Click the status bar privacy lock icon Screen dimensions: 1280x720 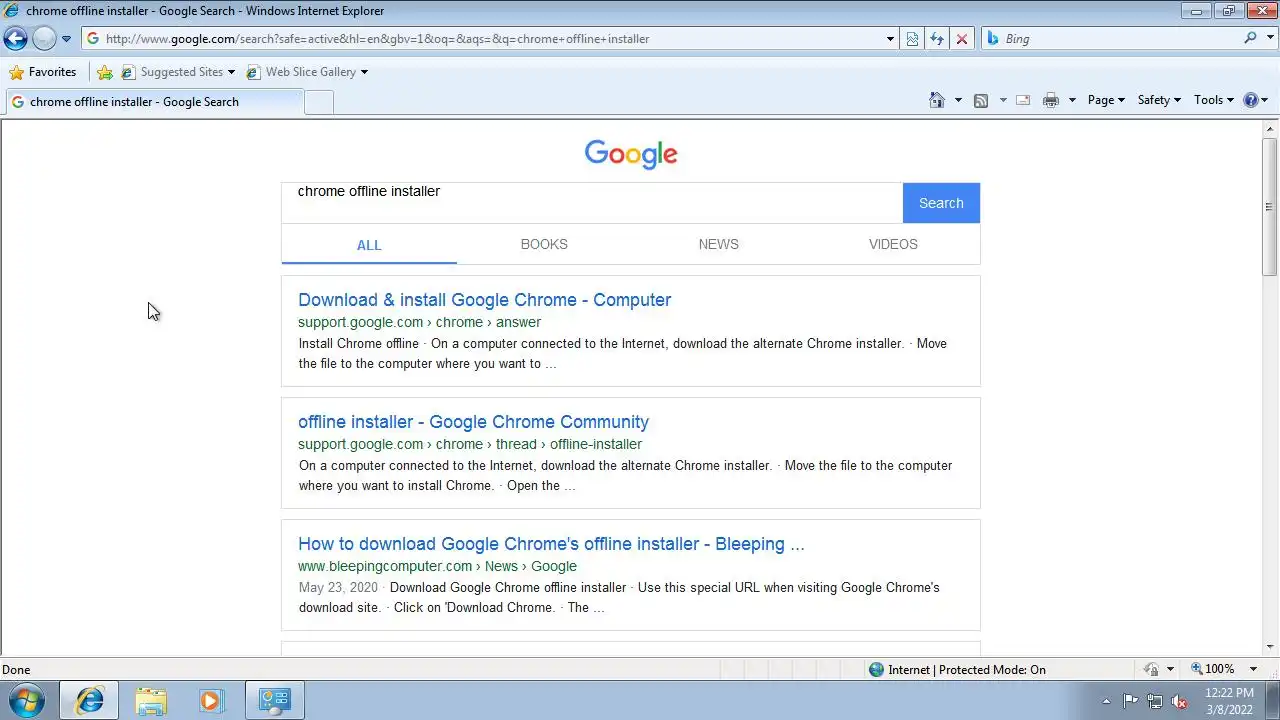pos(1152,670)
